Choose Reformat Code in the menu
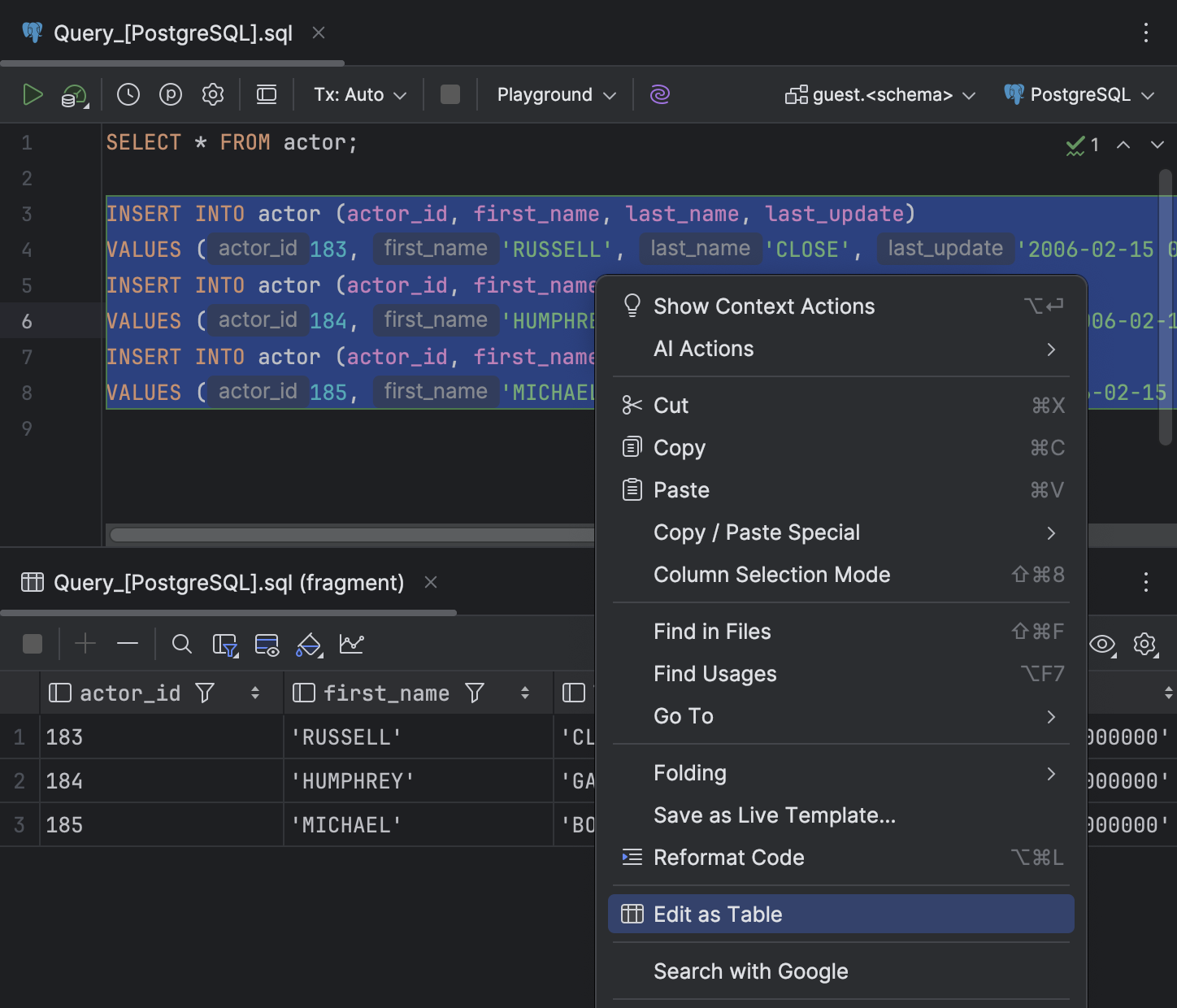 tap(729, 857)
